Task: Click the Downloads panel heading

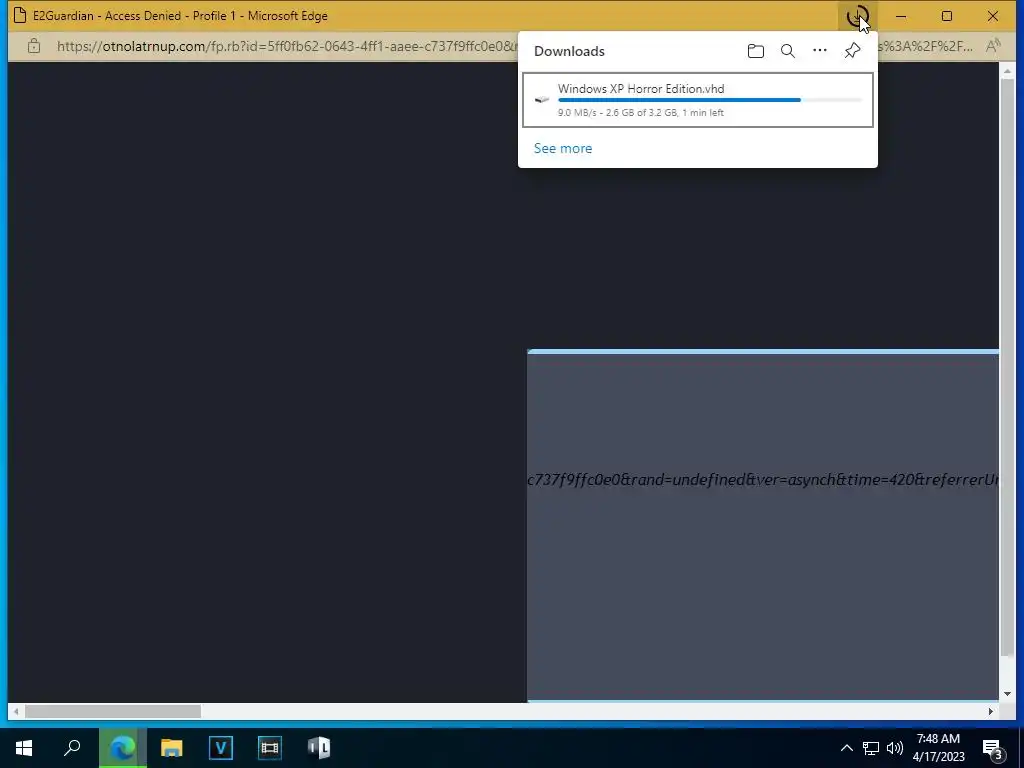Action: [x=569, y=51]
